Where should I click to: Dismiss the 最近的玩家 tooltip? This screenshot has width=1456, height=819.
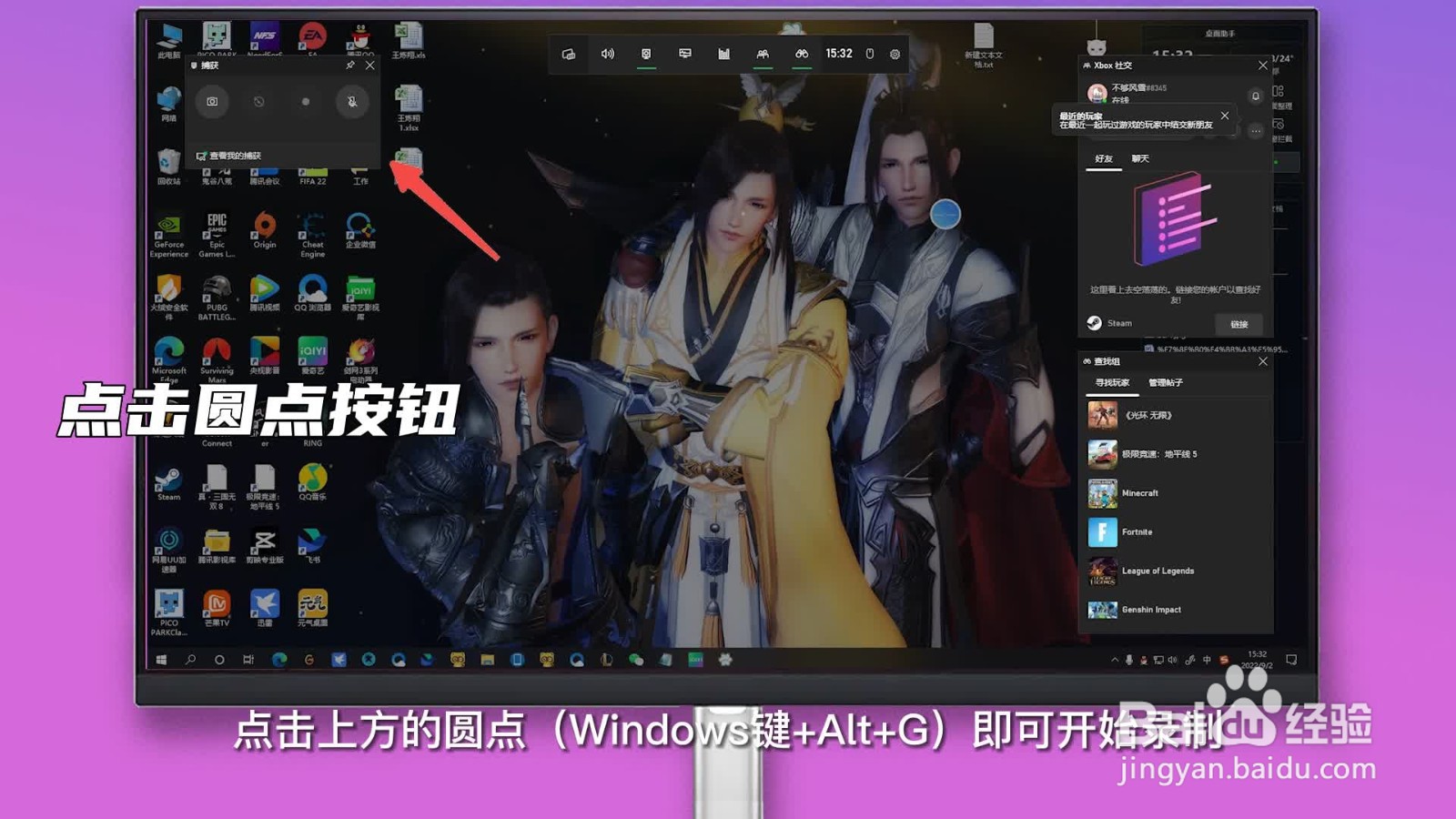pos(1225,116)
